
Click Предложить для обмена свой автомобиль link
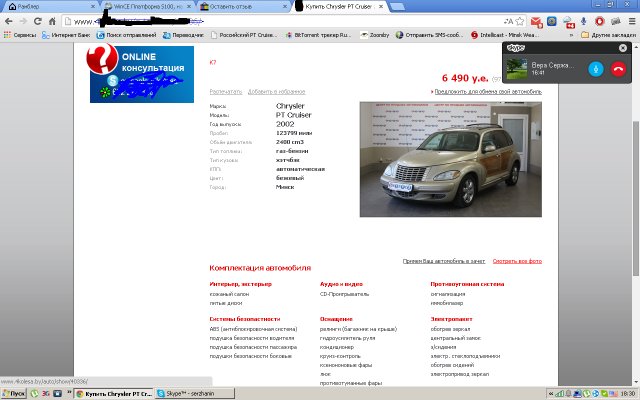tap(488, 91)
